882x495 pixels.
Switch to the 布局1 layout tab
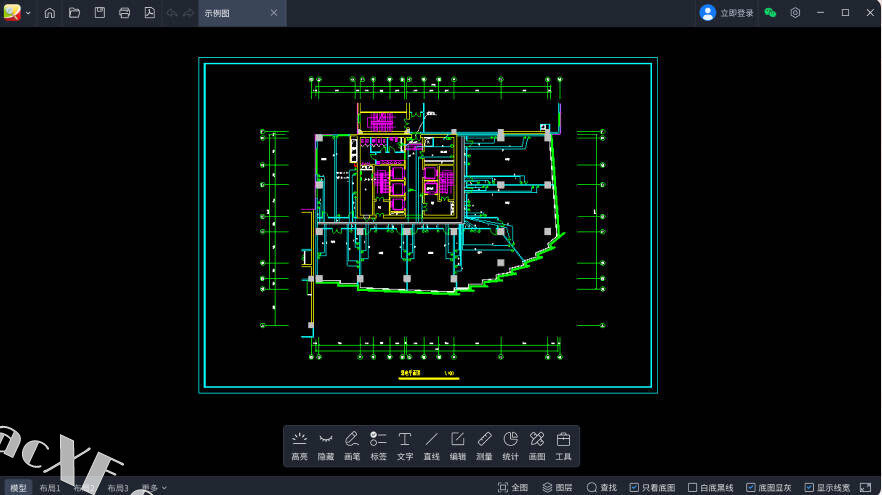point(50,488)
